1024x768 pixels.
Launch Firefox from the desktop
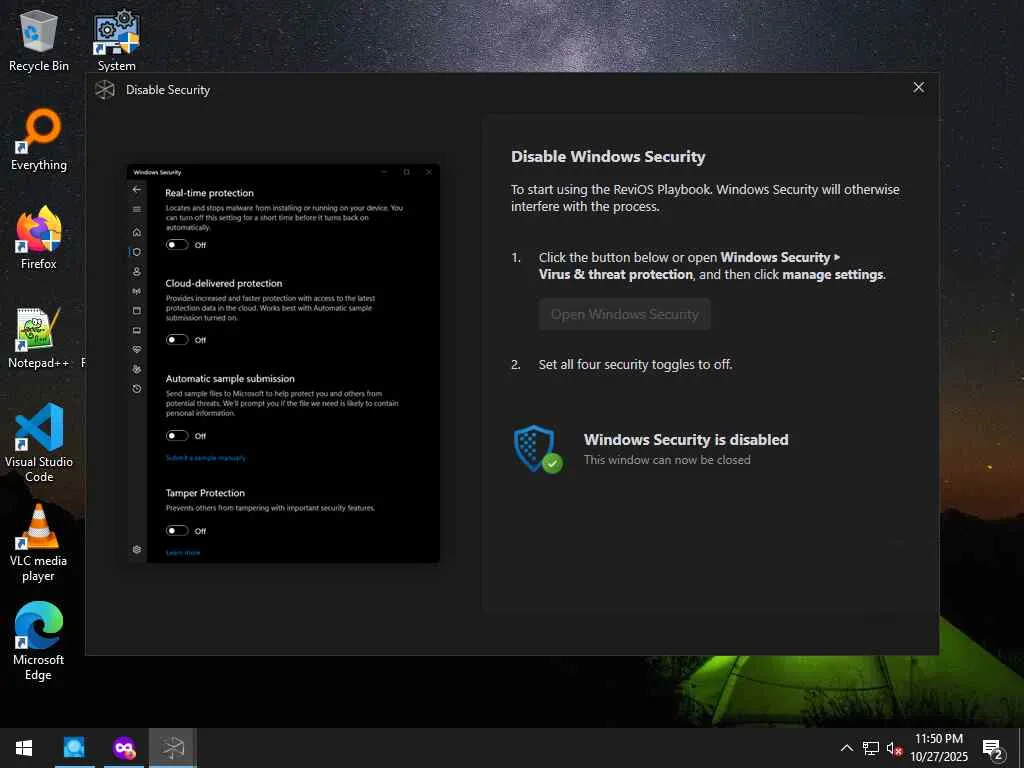[39, 238]
